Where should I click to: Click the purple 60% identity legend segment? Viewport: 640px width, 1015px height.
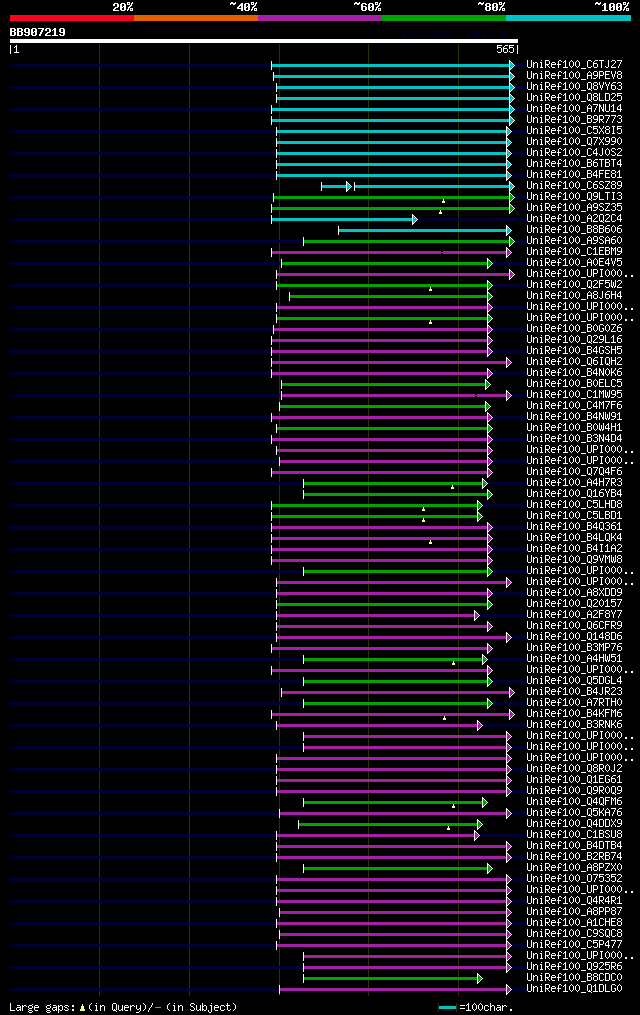pyautogui.click(x=320, y=18)
